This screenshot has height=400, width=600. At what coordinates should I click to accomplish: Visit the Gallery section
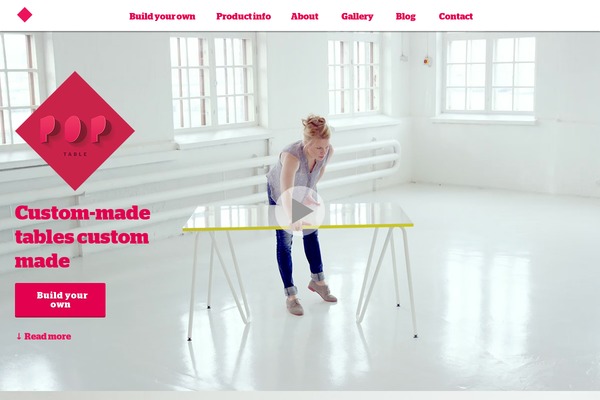point(357,16)
